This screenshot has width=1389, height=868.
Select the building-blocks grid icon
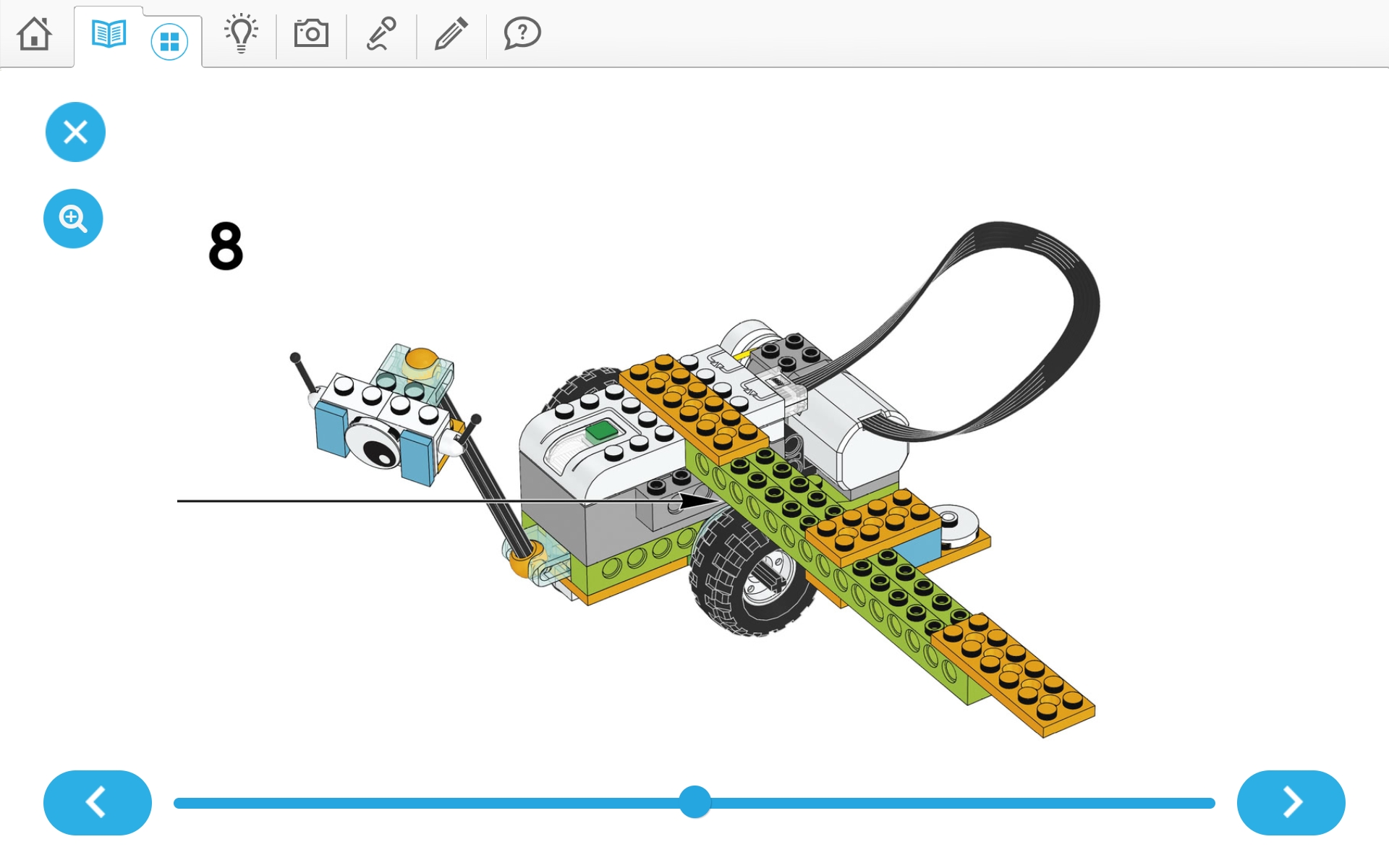click(169, 42)
